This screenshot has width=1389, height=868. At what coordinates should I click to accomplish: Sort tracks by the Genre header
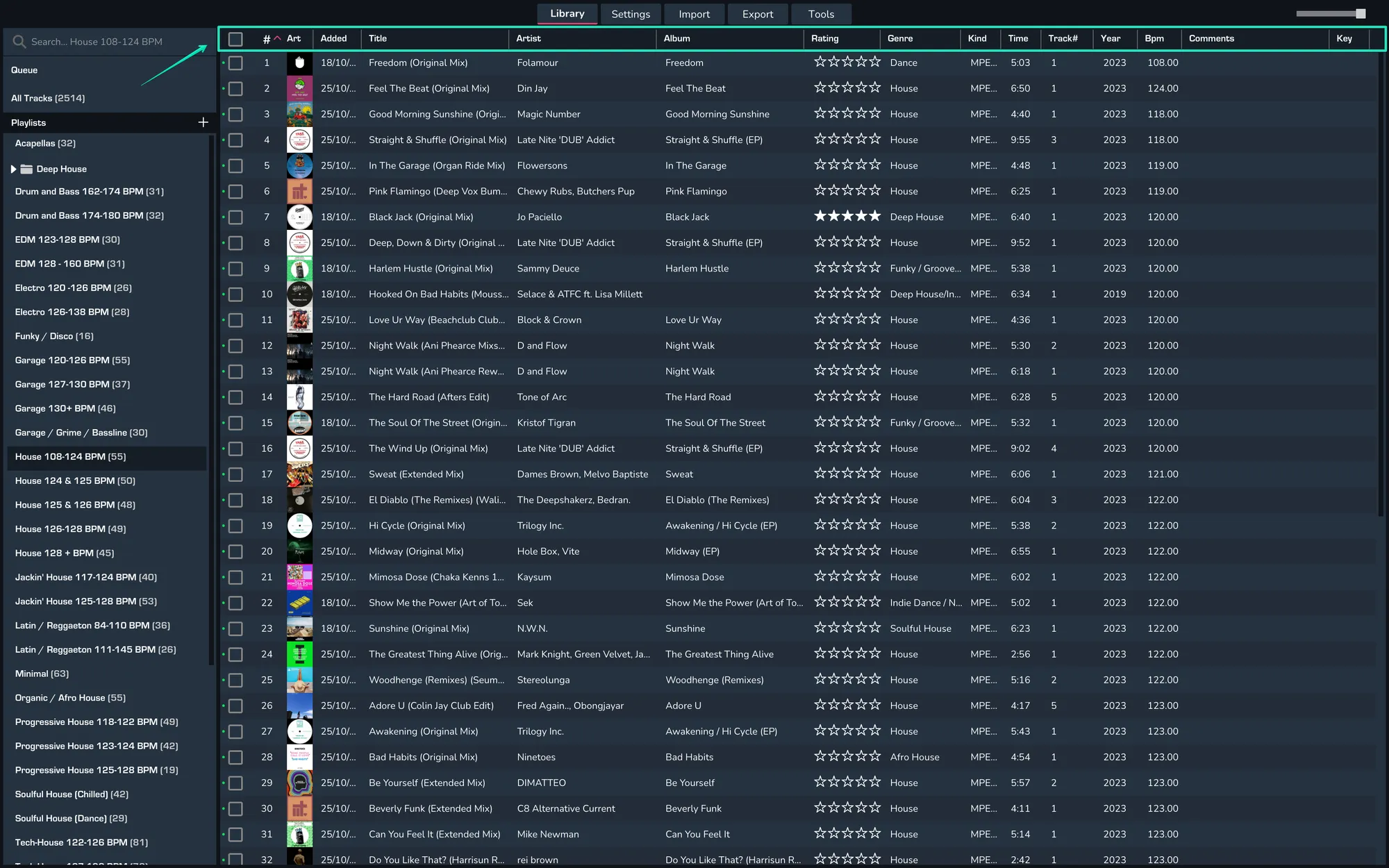tap(899, 38)
